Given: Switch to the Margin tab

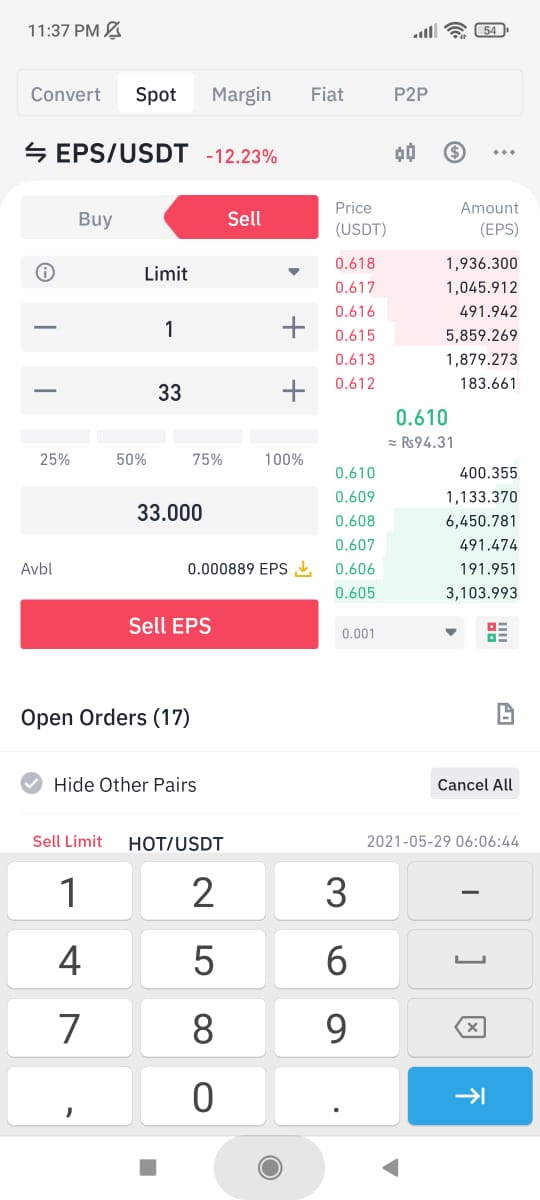Looking at the screenshot, I should 241,95.
